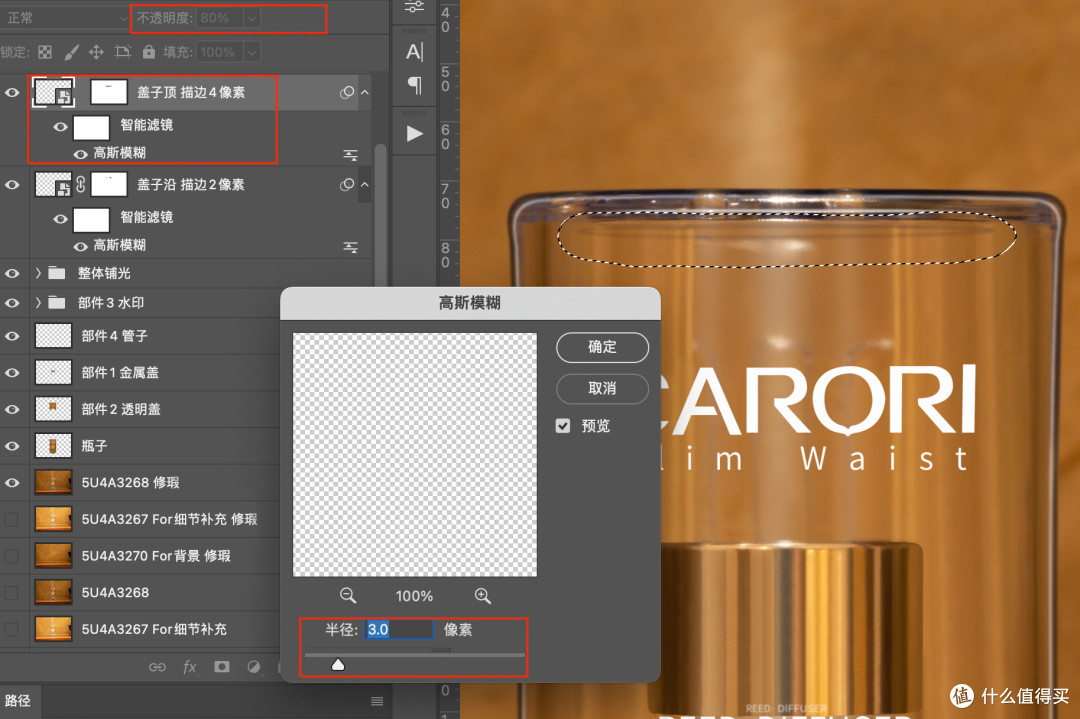1080x719 pixels.
Task: Click smart filter indicator on 盖子沿 描边2像素 layer
Action: click(346, 185)
